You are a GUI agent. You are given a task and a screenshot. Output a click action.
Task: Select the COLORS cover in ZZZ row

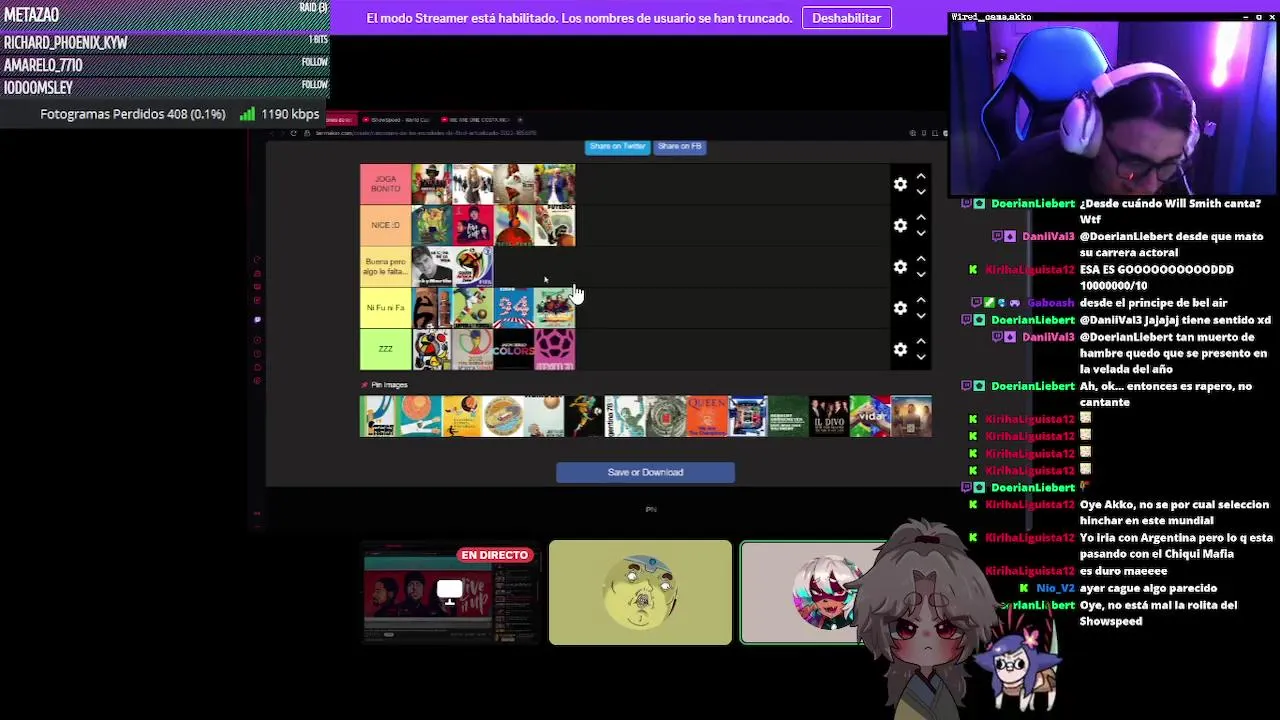pos(514,349)
